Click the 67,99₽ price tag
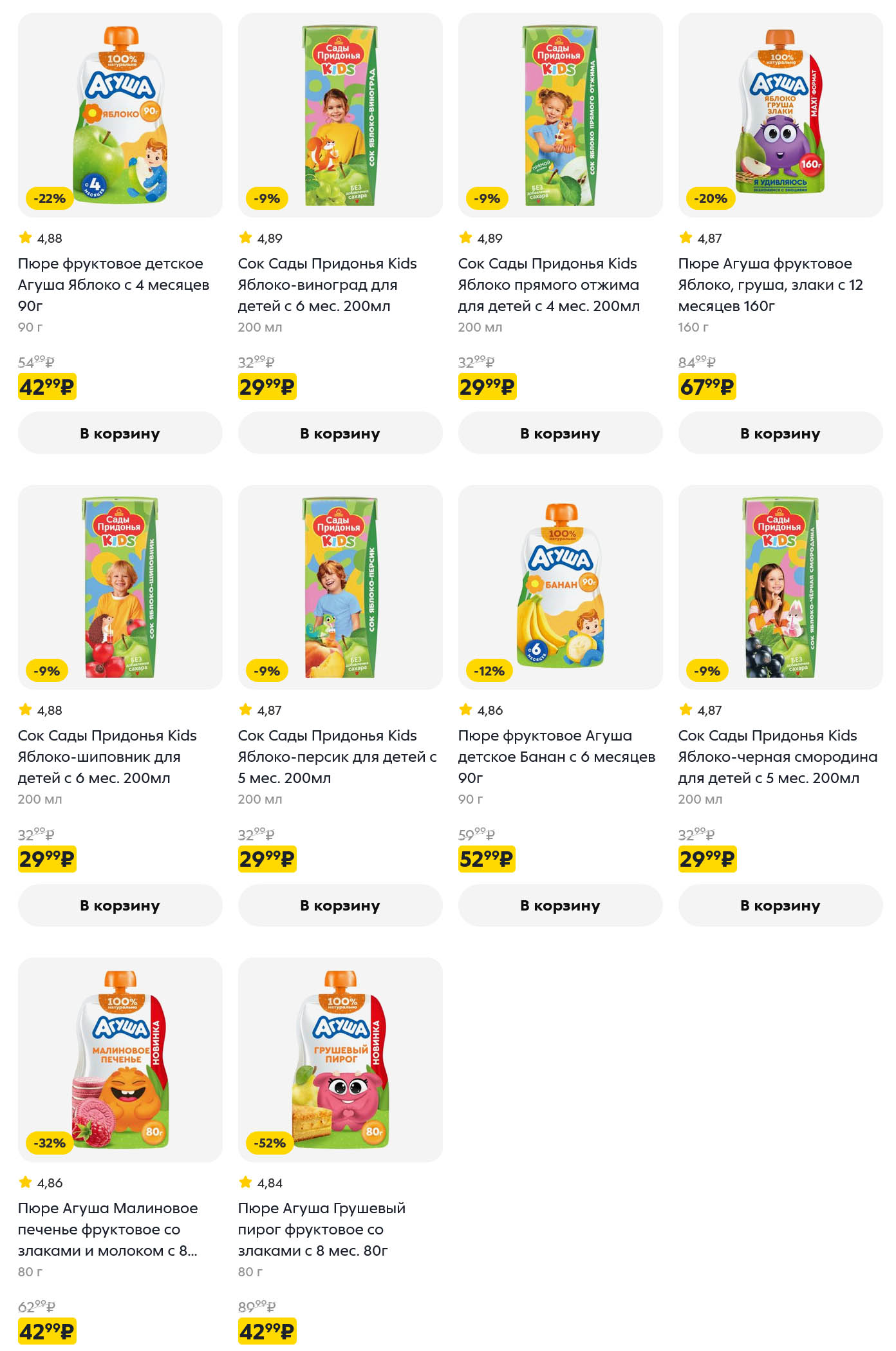The width and height of the screenshot is (896, 1351). 707,387
